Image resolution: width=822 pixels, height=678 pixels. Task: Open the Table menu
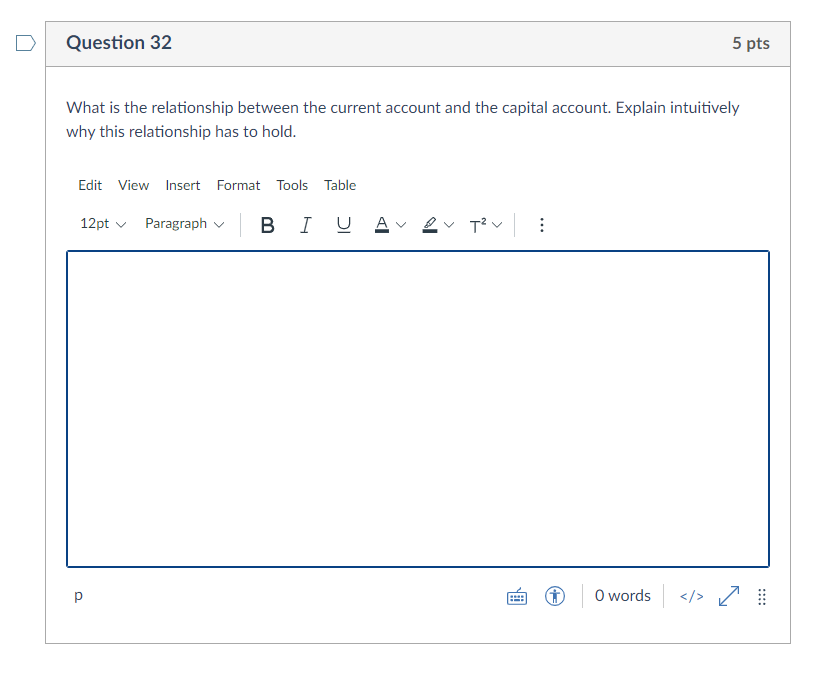(339, 185)
